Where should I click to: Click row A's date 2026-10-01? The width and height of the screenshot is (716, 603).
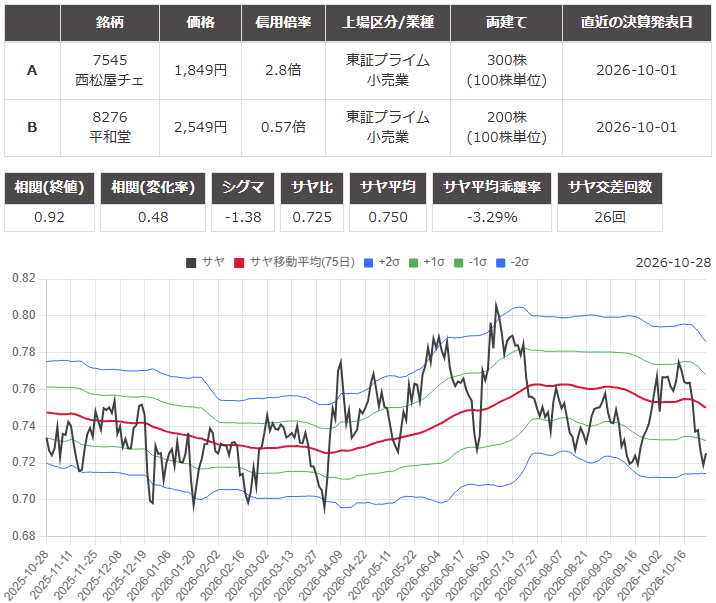tap(637, 70)
